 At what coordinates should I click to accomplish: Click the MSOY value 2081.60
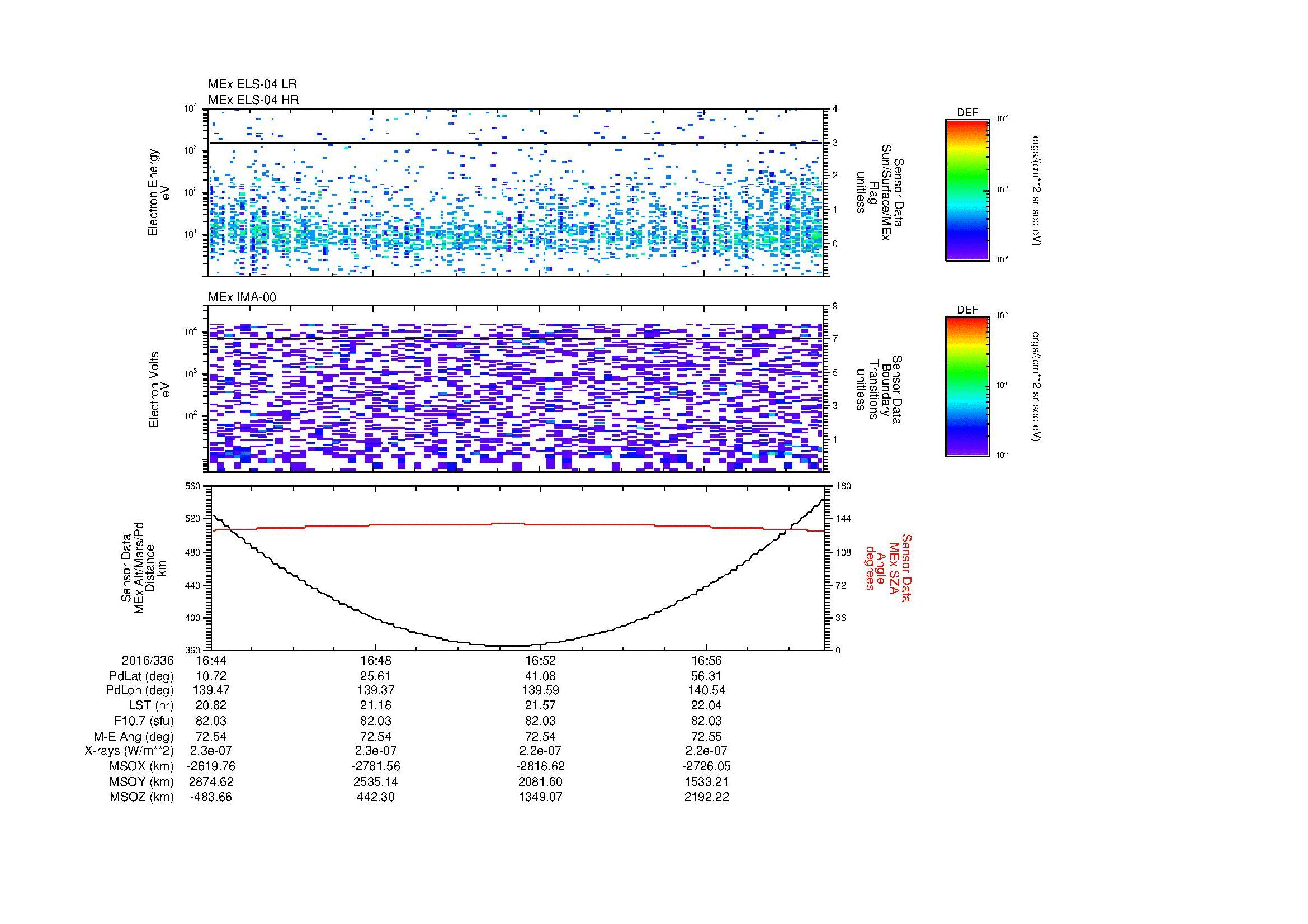coord(541,781)
